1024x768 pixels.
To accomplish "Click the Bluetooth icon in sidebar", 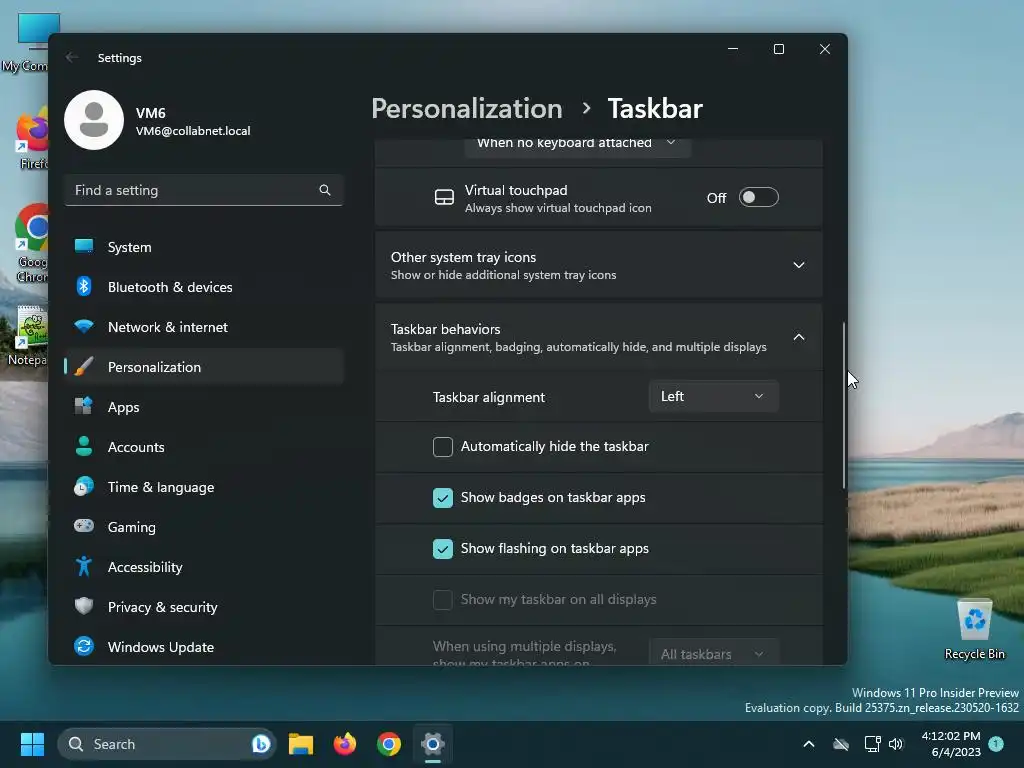I will tap(84, 286).
